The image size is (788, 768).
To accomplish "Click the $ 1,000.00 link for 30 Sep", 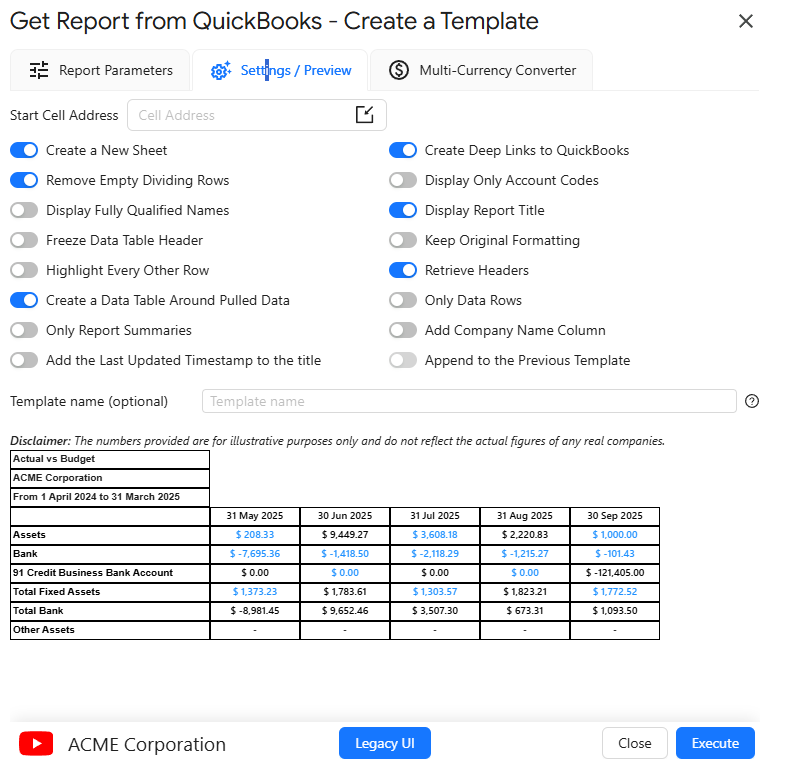I will coord(615,535).
